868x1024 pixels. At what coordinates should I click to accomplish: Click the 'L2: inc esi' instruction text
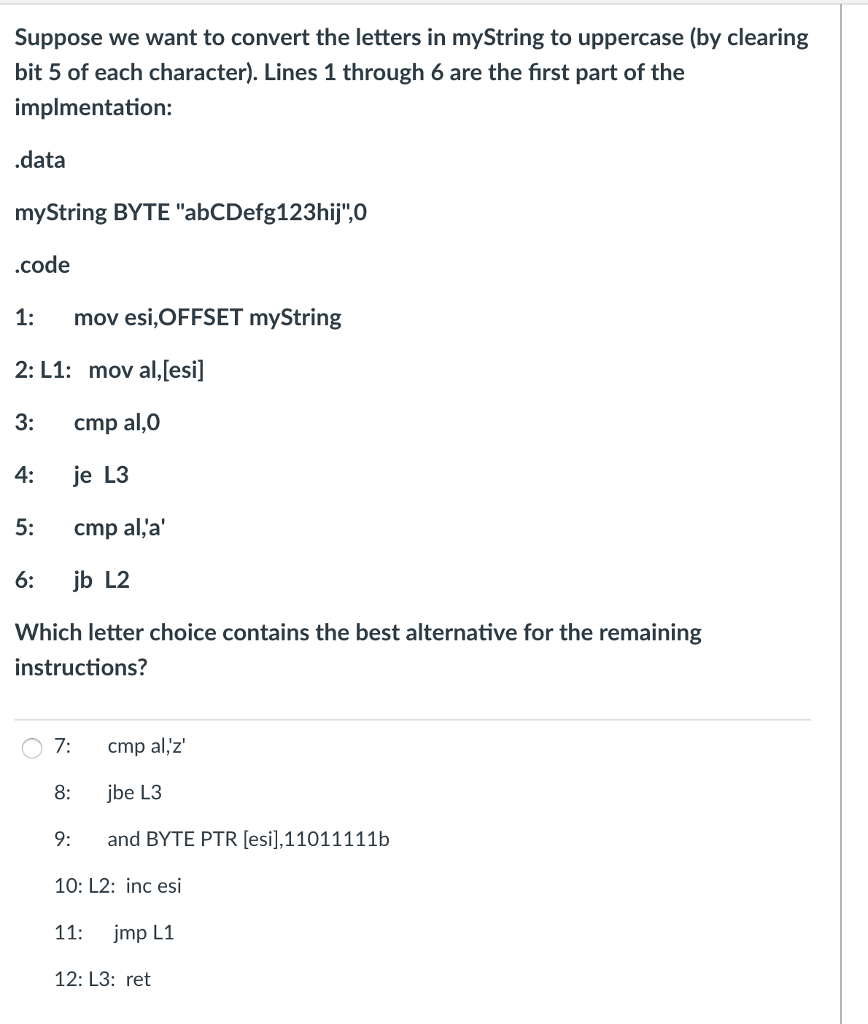115,886
